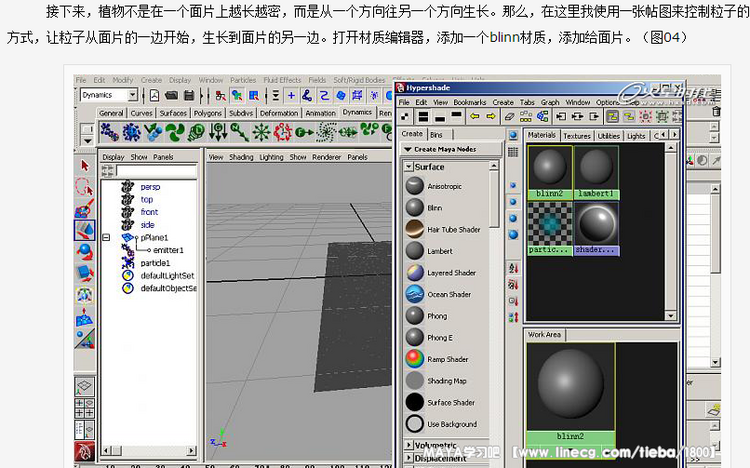Click Hypershade input connections icon
This screenshot has height=468, width=750.
click(561, 116)
